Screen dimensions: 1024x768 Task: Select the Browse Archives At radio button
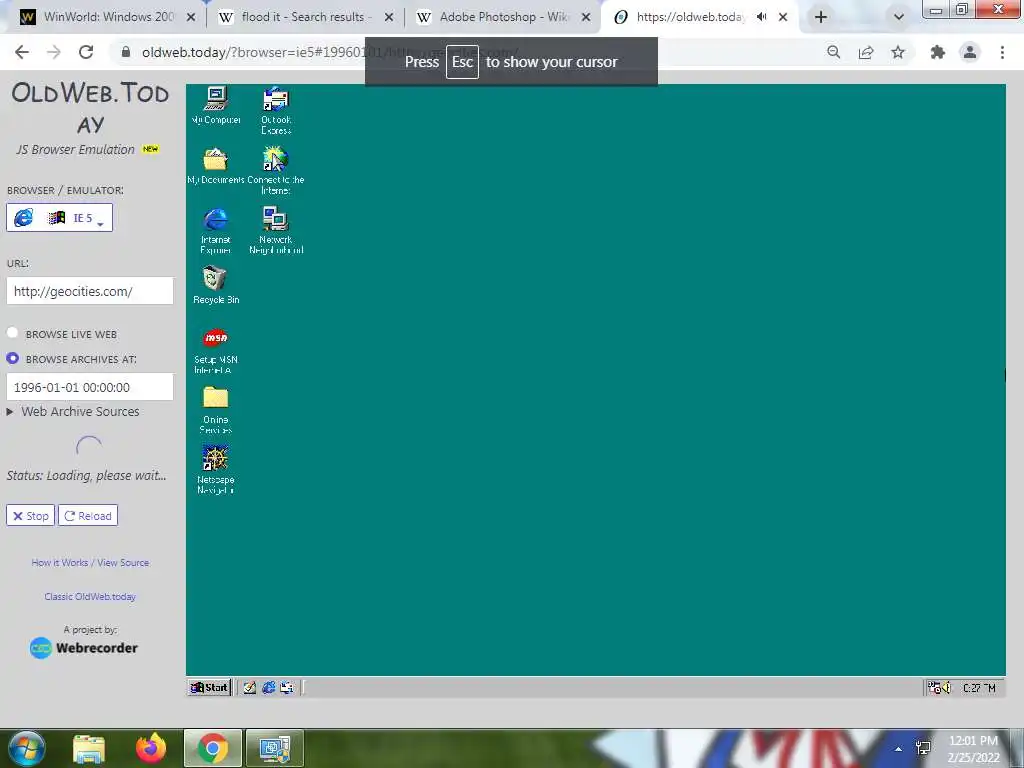(12, 358)
